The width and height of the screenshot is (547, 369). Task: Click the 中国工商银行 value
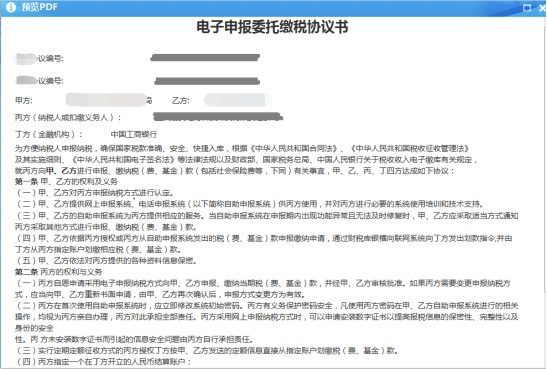[x=134, y=134]
